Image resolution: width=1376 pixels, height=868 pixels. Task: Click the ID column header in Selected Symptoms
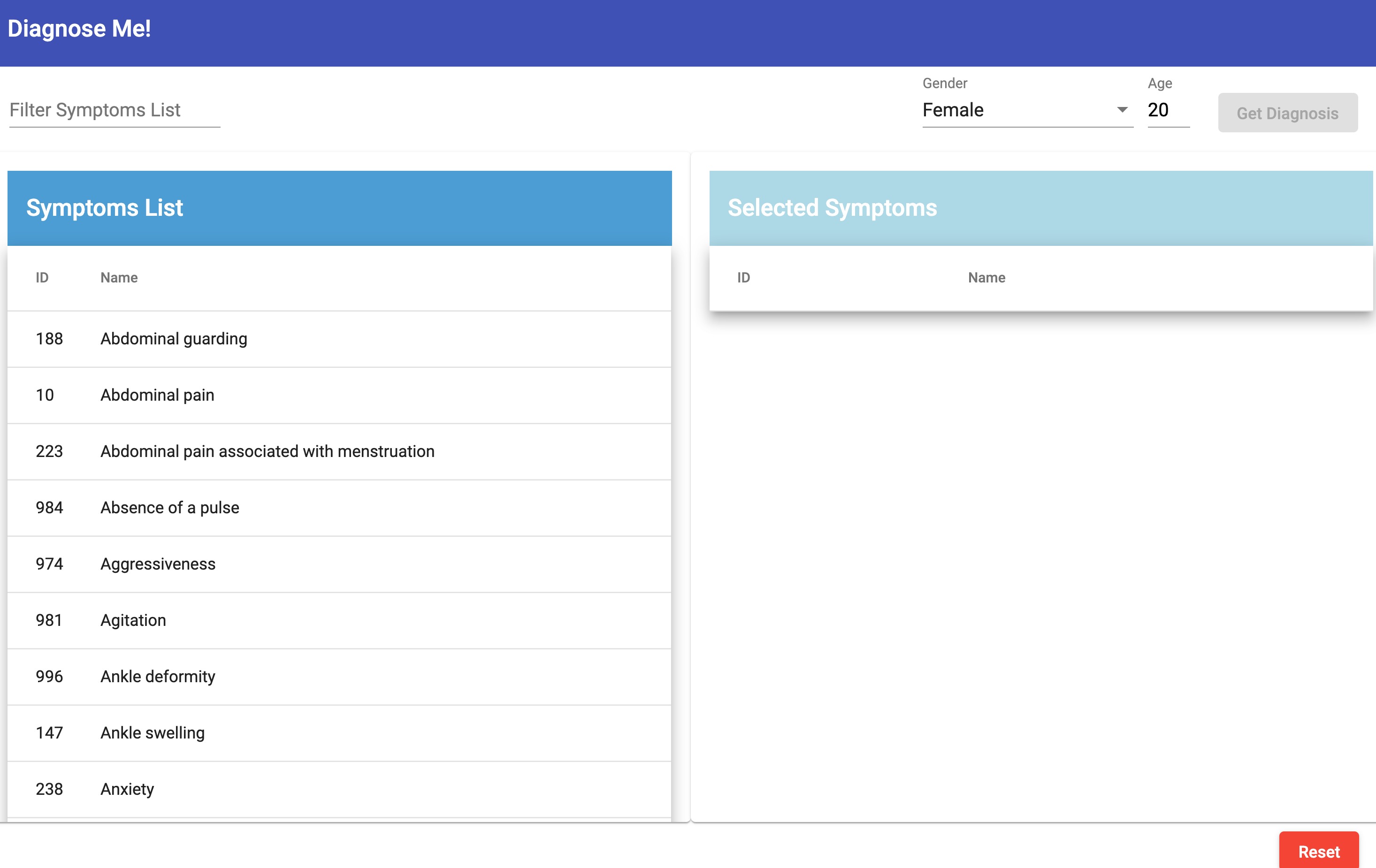click(x=743, y=278)
